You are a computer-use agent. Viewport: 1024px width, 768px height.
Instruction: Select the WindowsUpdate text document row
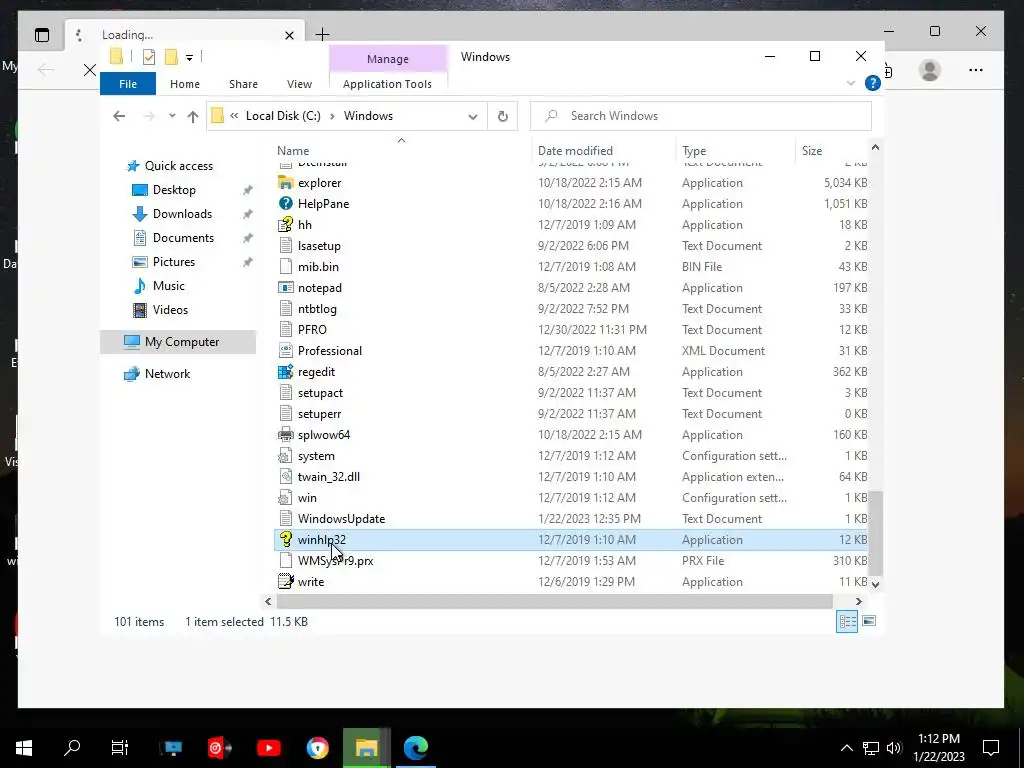pos(571,519)
